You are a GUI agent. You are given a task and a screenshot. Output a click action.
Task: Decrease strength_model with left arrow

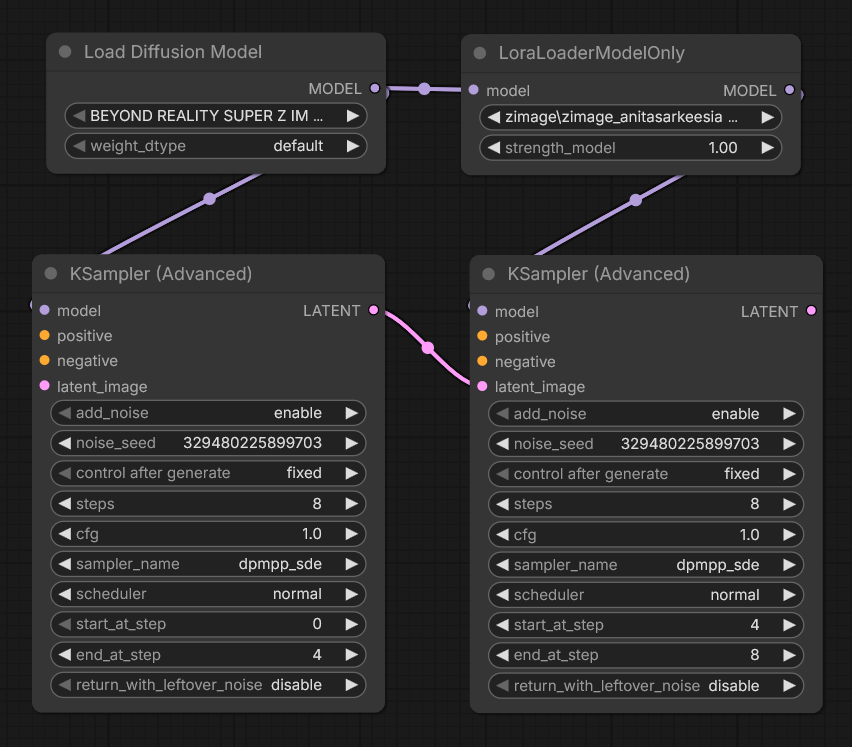(494, 148)
